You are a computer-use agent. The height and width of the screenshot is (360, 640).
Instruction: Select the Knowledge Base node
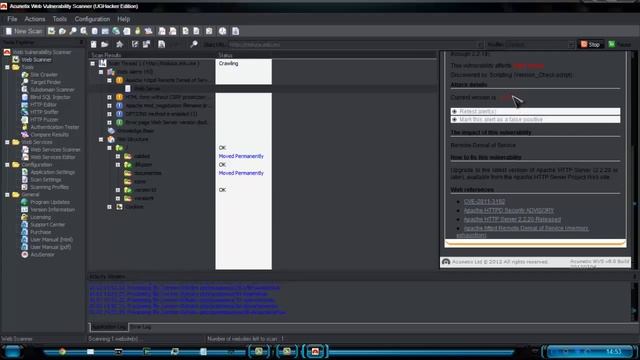point(135,131)
